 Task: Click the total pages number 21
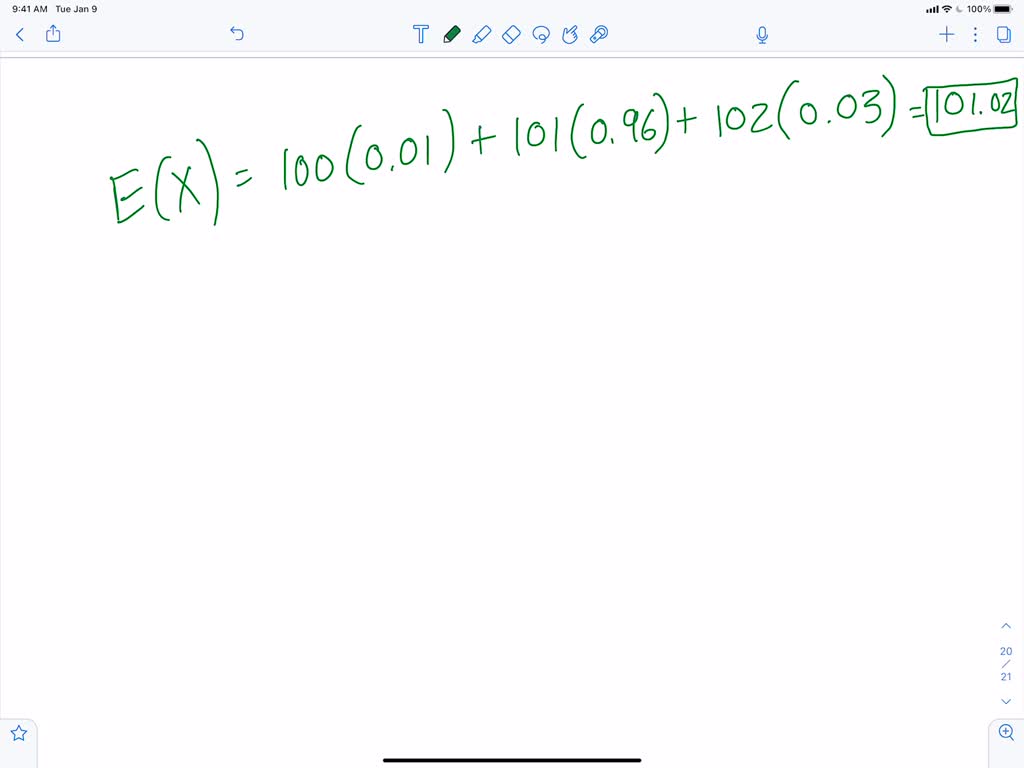pyautogui.click(x=1006, y=677)
